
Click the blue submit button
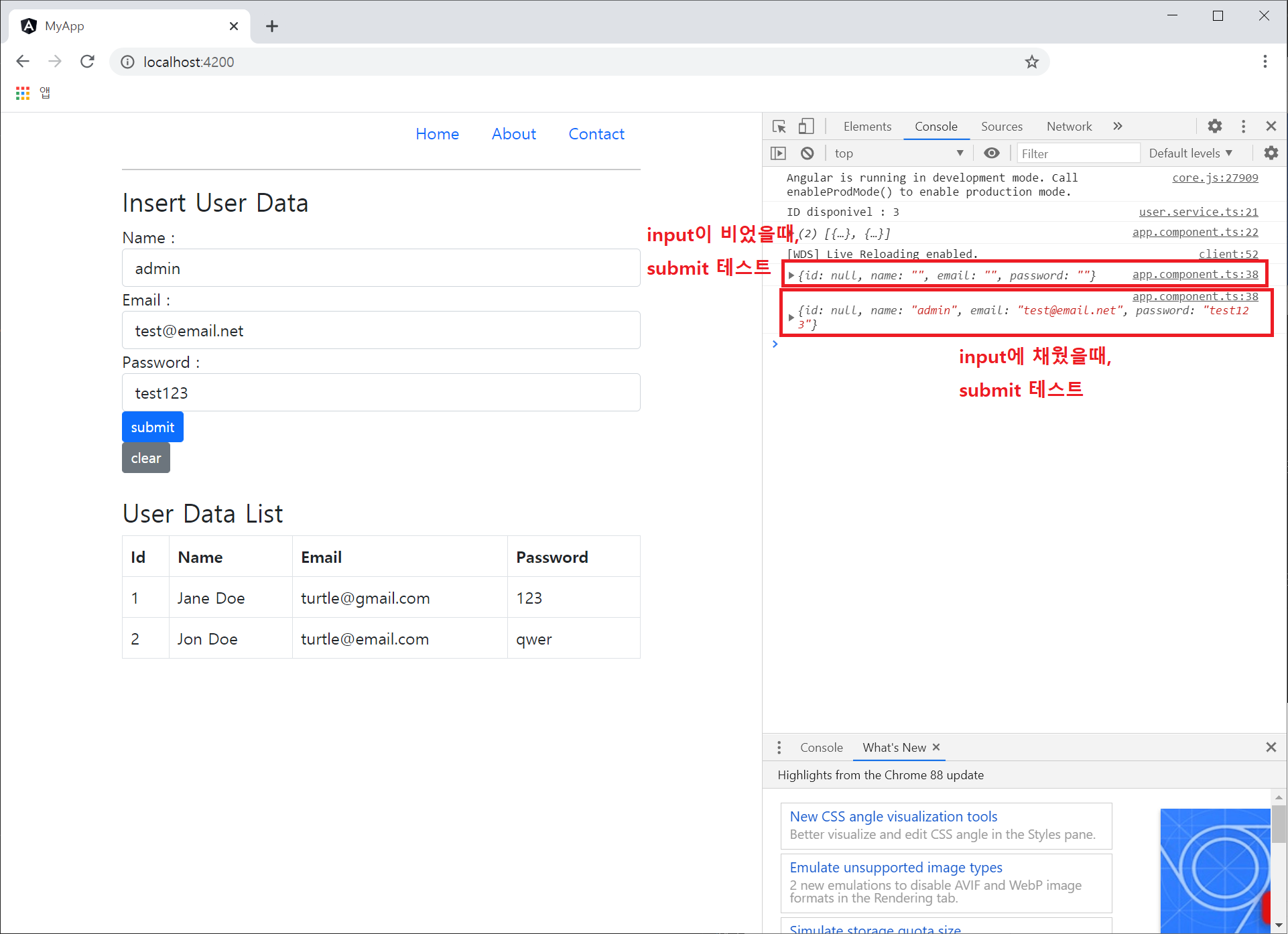click(152, 427)
